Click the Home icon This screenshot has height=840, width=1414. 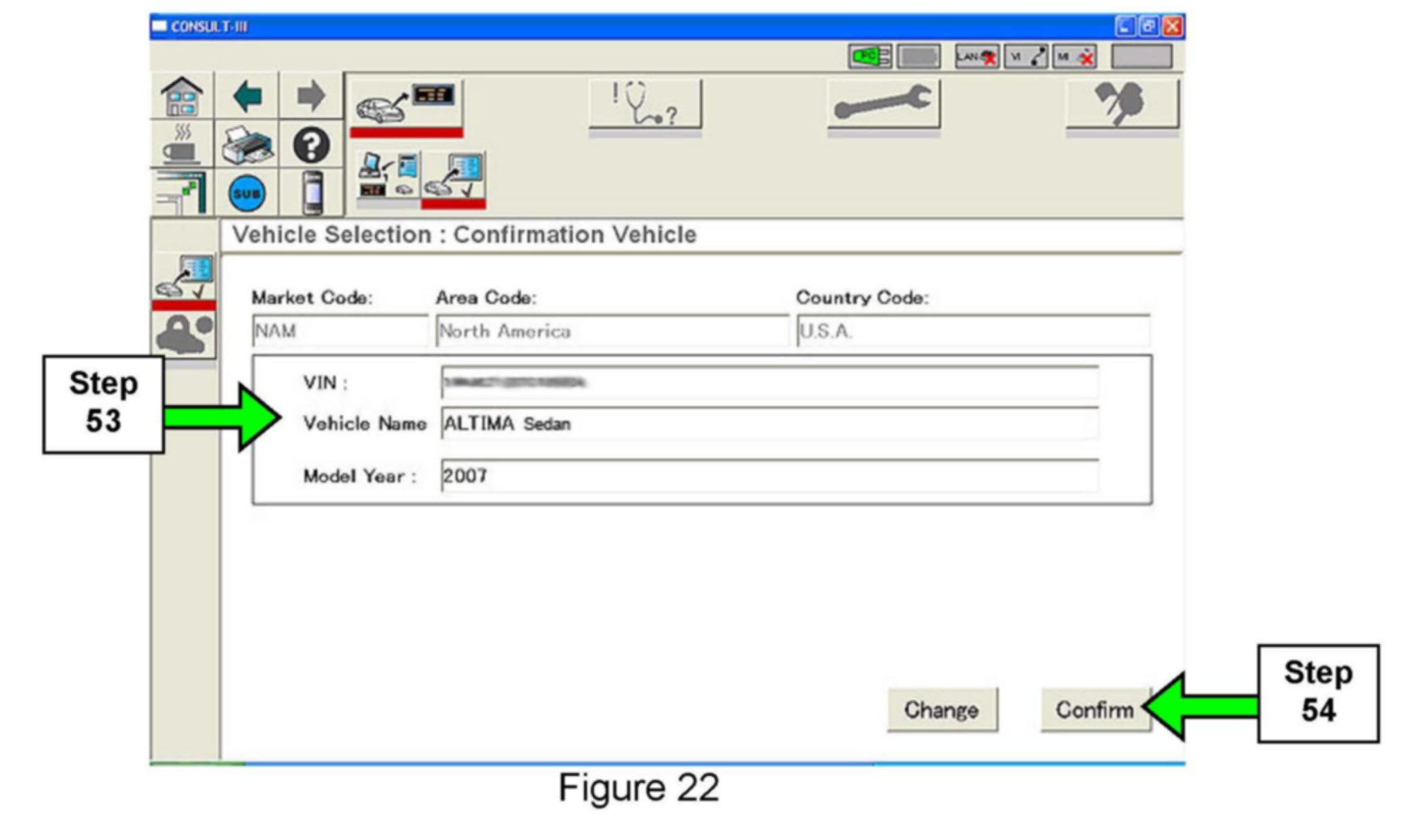point(182,97)
